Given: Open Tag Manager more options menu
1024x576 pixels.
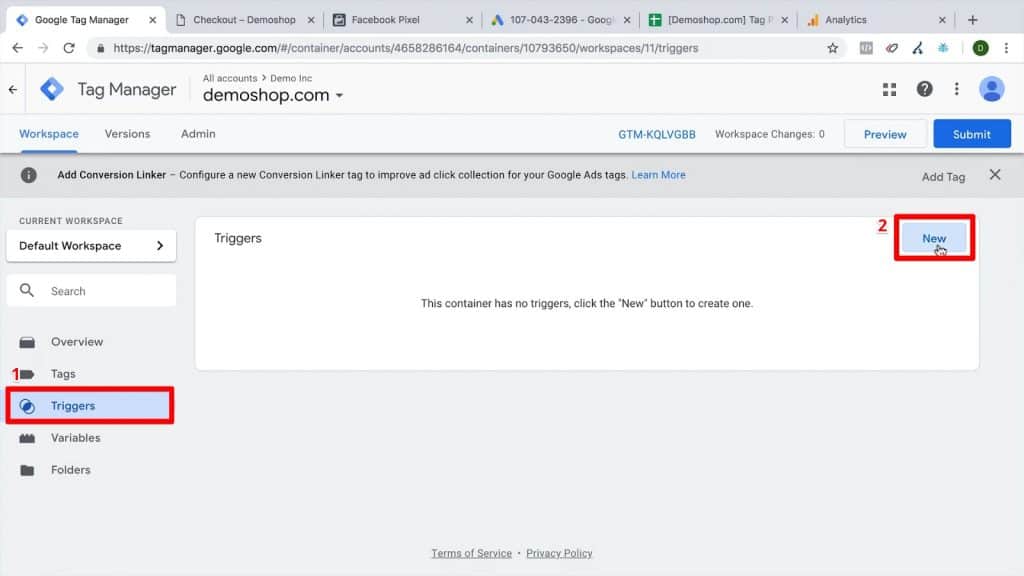Looking at the screenshot, I should [957, 89].
